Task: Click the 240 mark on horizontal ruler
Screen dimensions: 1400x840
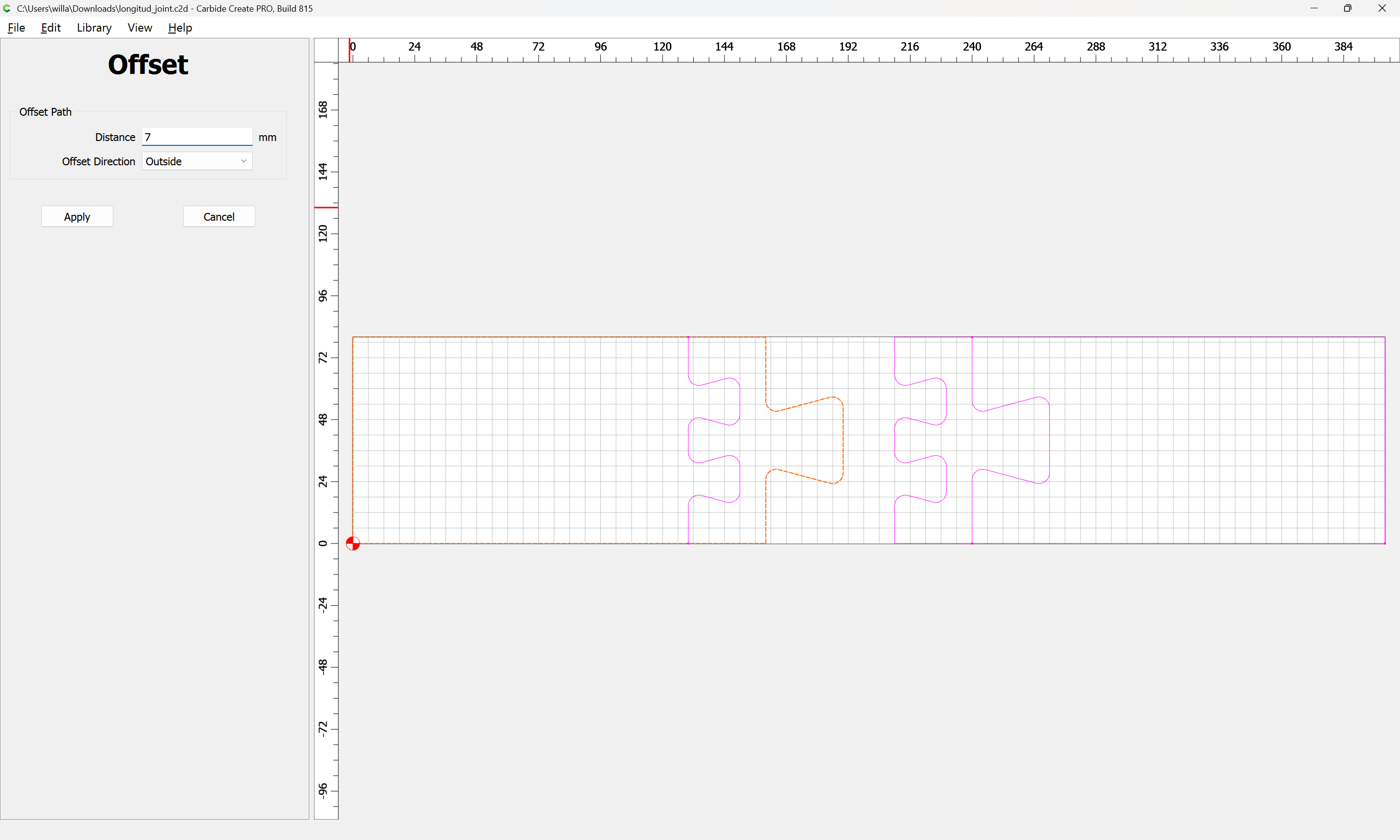Action: coord(972,46)
